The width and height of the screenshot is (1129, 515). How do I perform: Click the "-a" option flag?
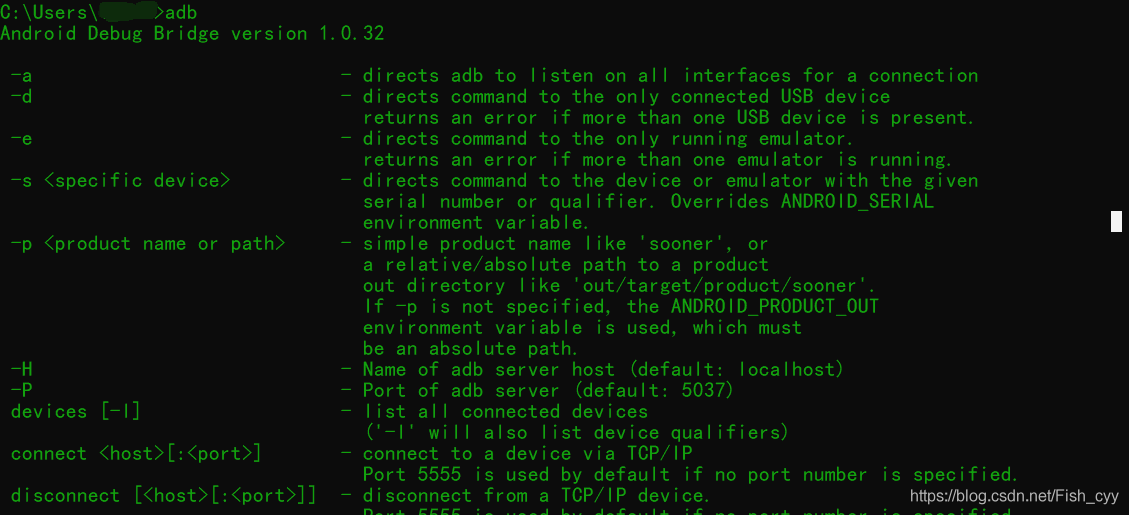point(21,75)
